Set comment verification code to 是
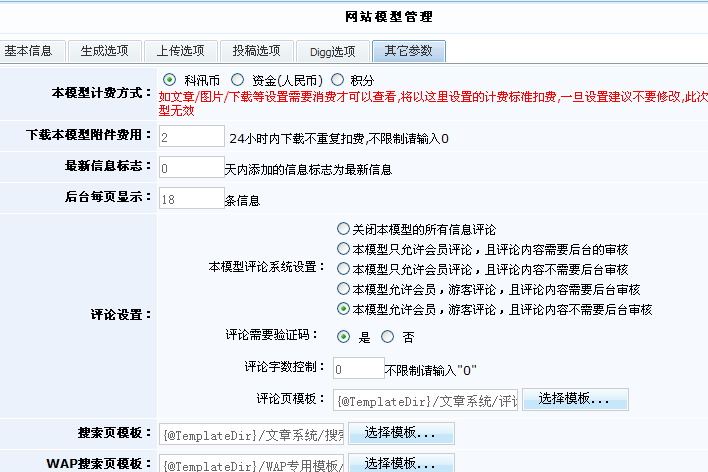The height and width of the screenshot is (472, 708). [x=344, y=337]
